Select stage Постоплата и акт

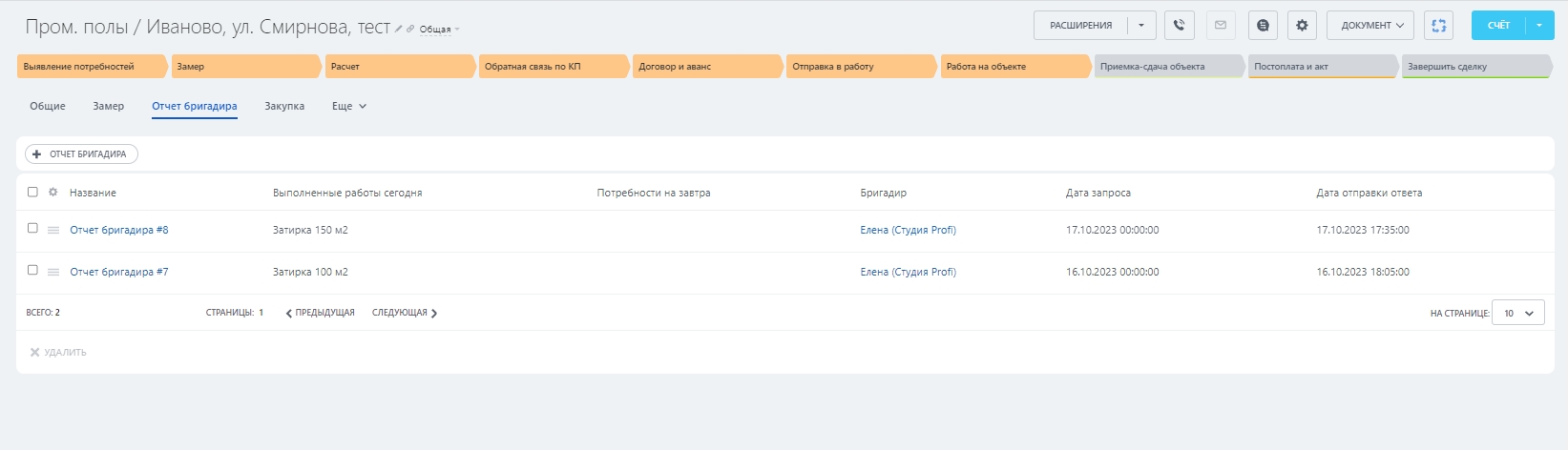pyautogui.click(x=1324, y=67)
